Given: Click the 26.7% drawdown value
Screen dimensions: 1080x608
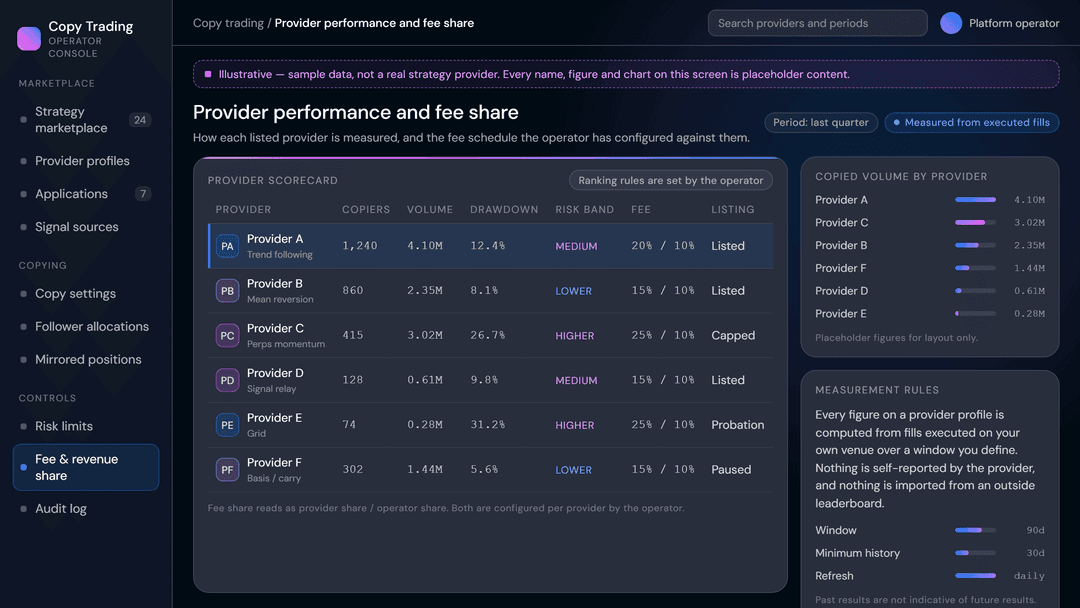Looking at the screenshot, I should (x=488, y=335).
